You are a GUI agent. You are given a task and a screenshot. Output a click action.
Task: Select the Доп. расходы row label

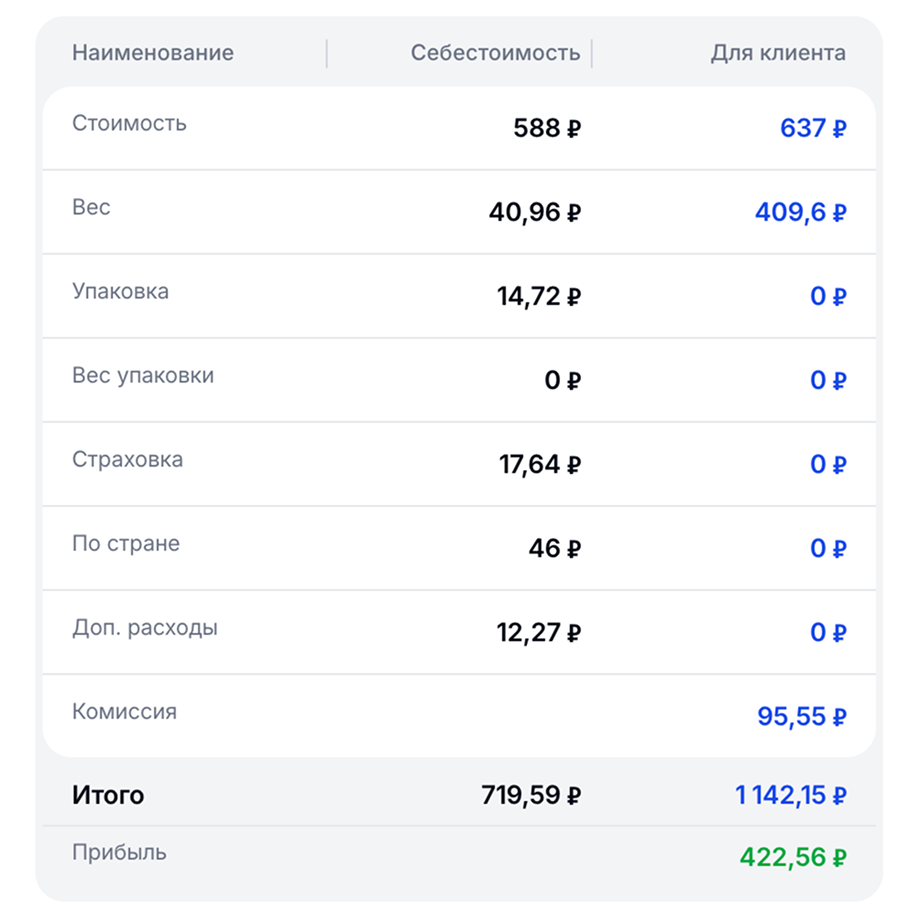144,628
